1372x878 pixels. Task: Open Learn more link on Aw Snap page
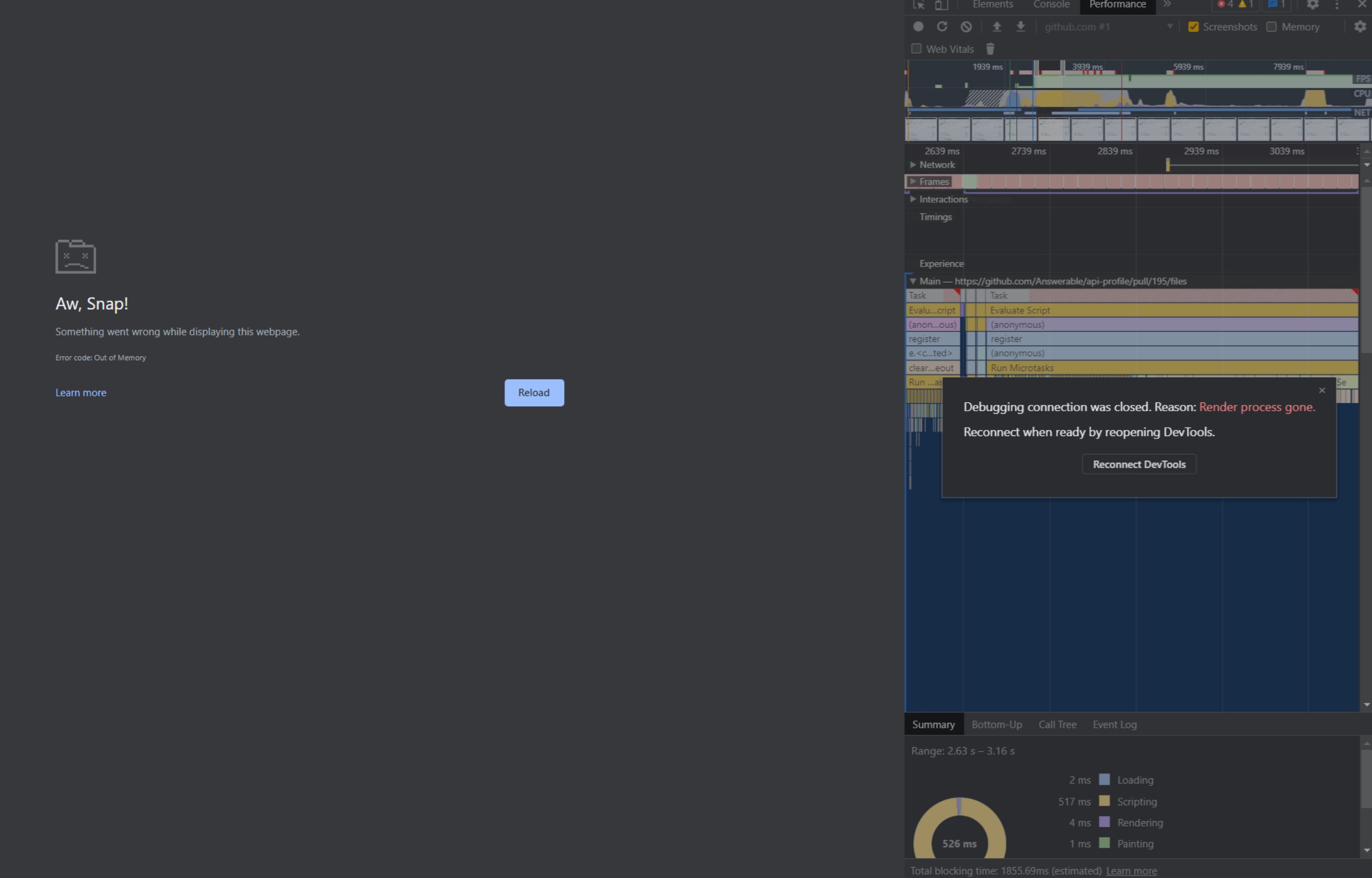coord(80,393)
